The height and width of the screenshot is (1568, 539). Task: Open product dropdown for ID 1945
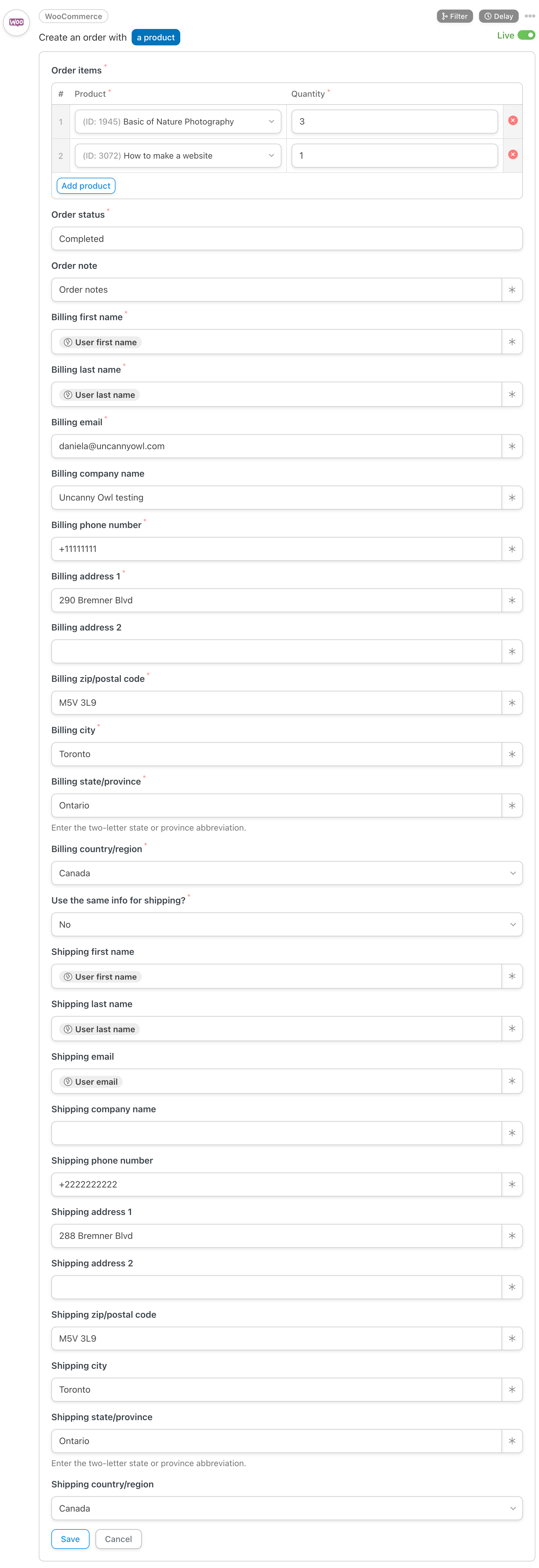[178, 121]
